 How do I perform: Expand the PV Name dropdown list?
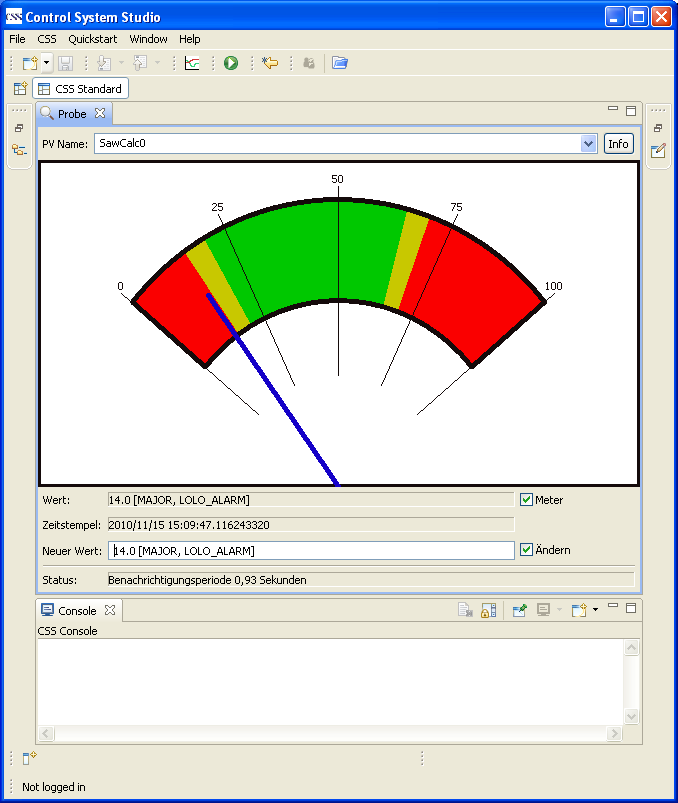click(588, 144)
